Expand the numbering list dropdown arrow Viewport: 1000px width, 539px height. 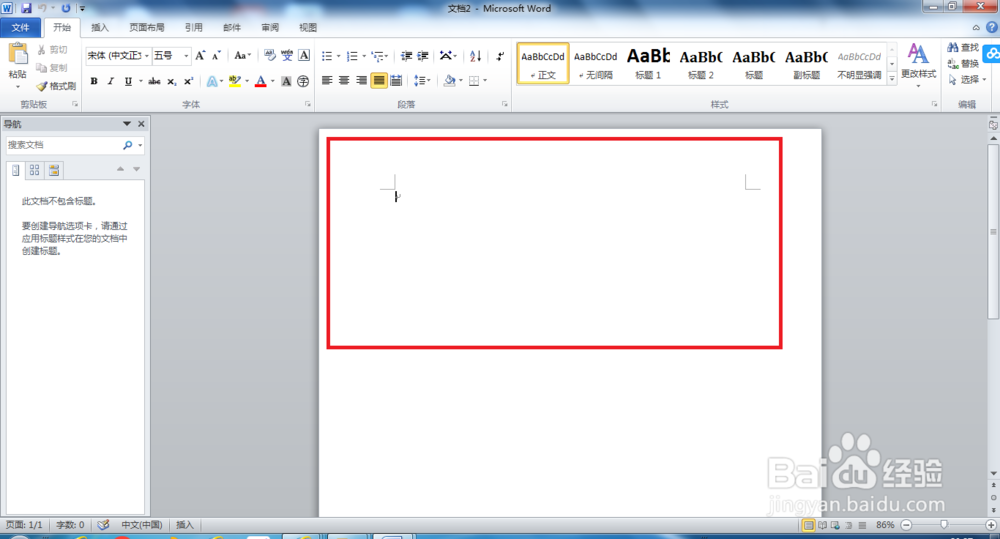click(x=364, y=56)
